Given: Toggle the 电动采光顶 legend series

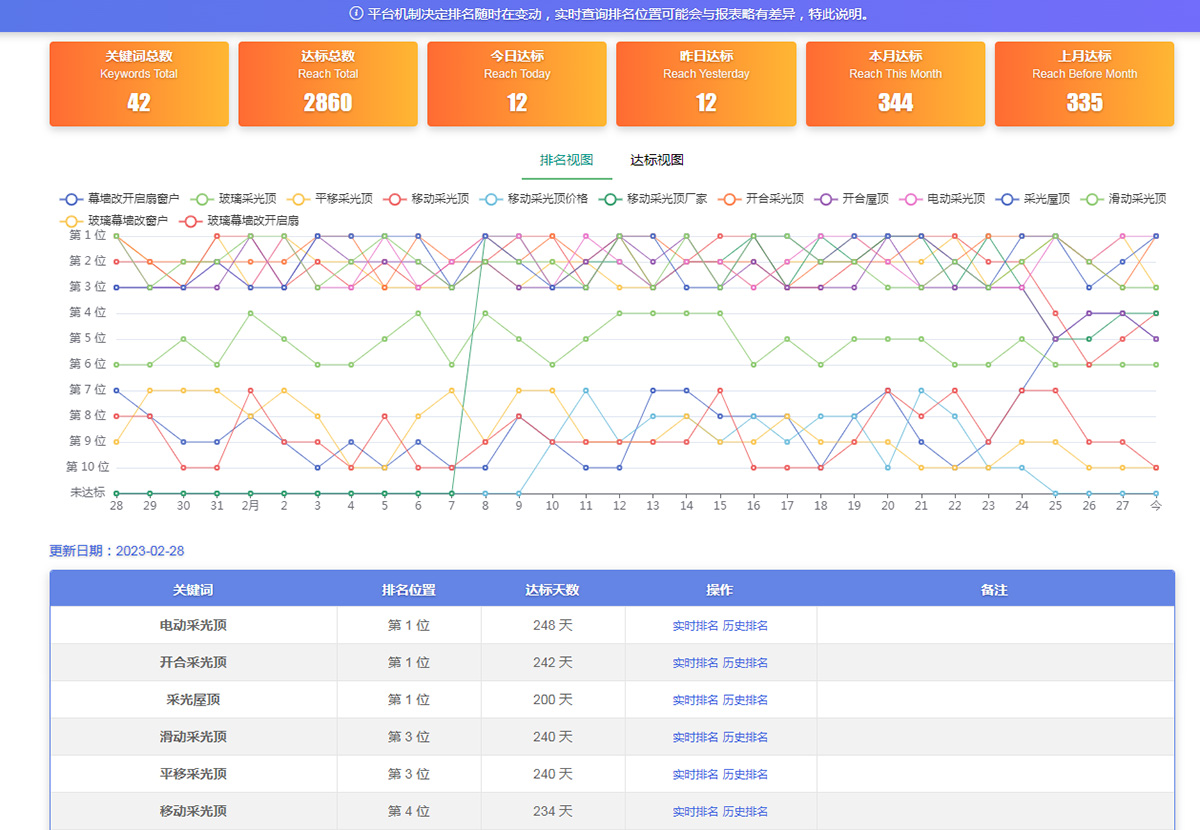Looking at the screenshot, I should [x=943, y=199].
